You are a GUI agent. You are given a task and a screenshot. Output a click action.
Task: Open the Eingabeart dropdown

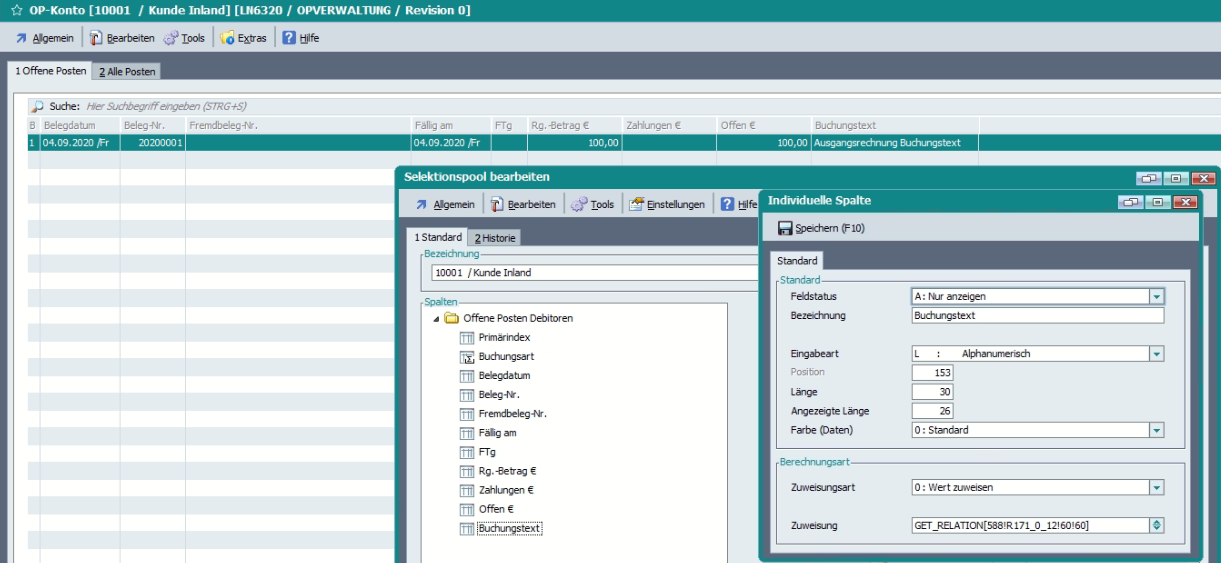pos(1157,354)
